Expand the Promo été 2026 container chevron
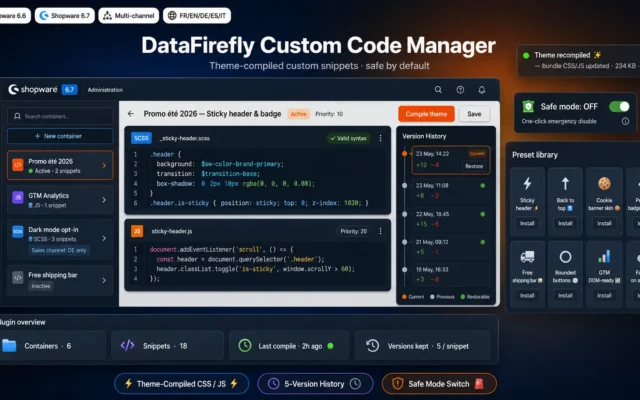Viewport: 640px width, 400px height. (104, 165)
